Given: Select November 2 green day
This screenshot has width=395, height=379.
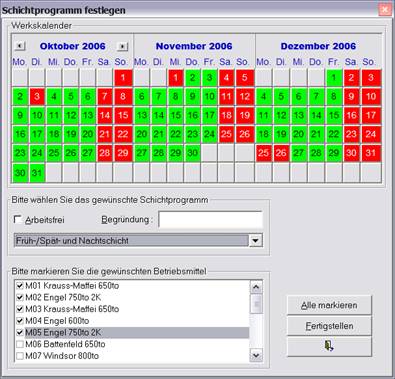Looking at the screenshot, I should click(192, 78).
